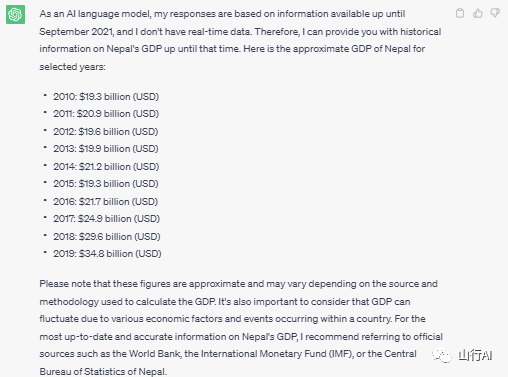
Task: Click the 山行AI watermark text
Action: point(475,355)
